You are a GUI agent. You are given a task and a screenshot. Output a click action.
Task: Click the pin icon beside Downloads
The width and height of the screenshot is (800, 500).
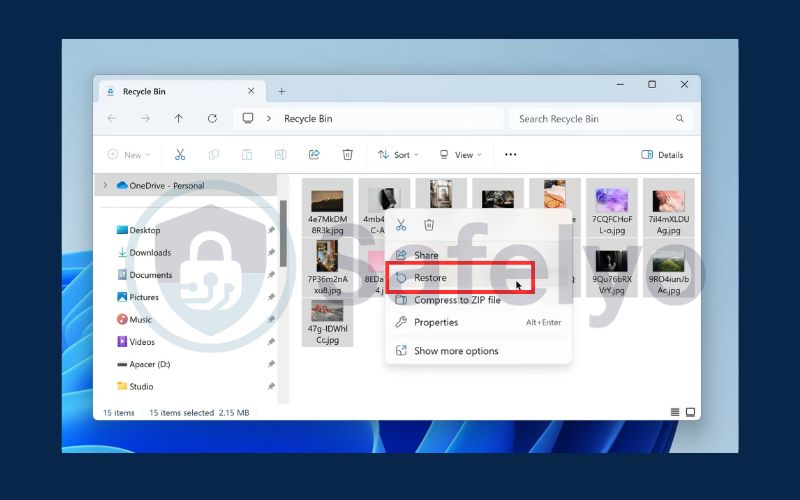pos(271,253)
